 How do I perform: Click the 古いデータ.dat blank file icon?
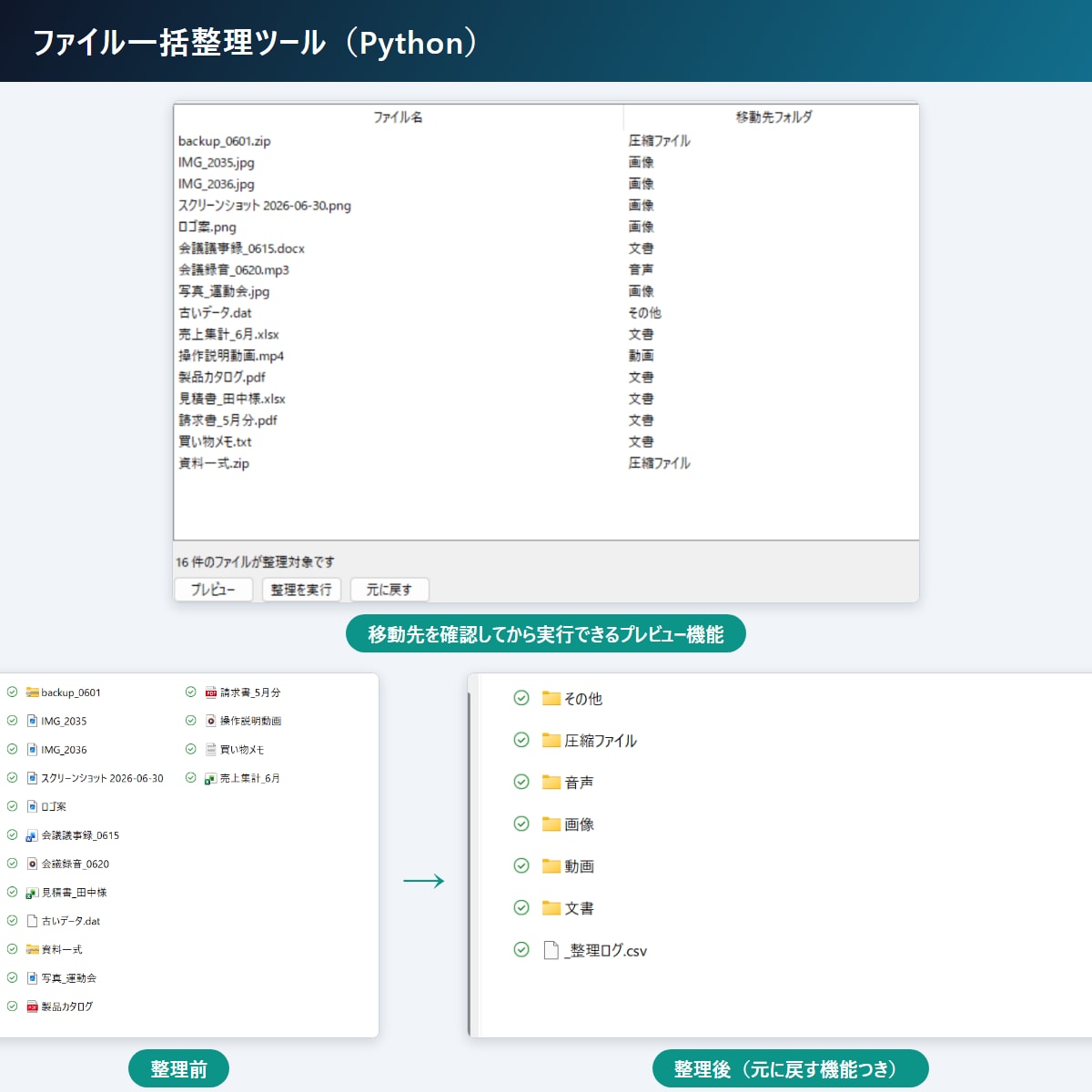pyautogui.click(x=32, y=921)
